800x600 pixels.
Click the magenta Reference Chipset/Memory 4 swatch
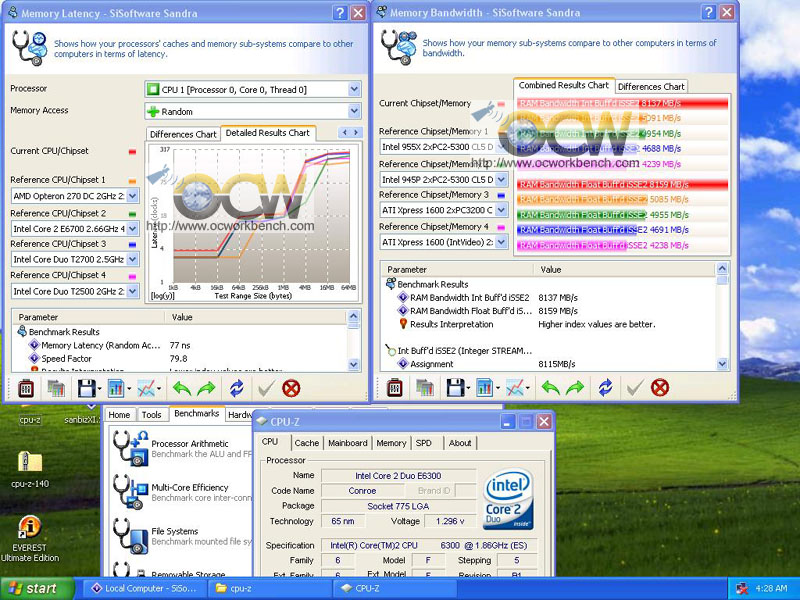coord(501,228)
